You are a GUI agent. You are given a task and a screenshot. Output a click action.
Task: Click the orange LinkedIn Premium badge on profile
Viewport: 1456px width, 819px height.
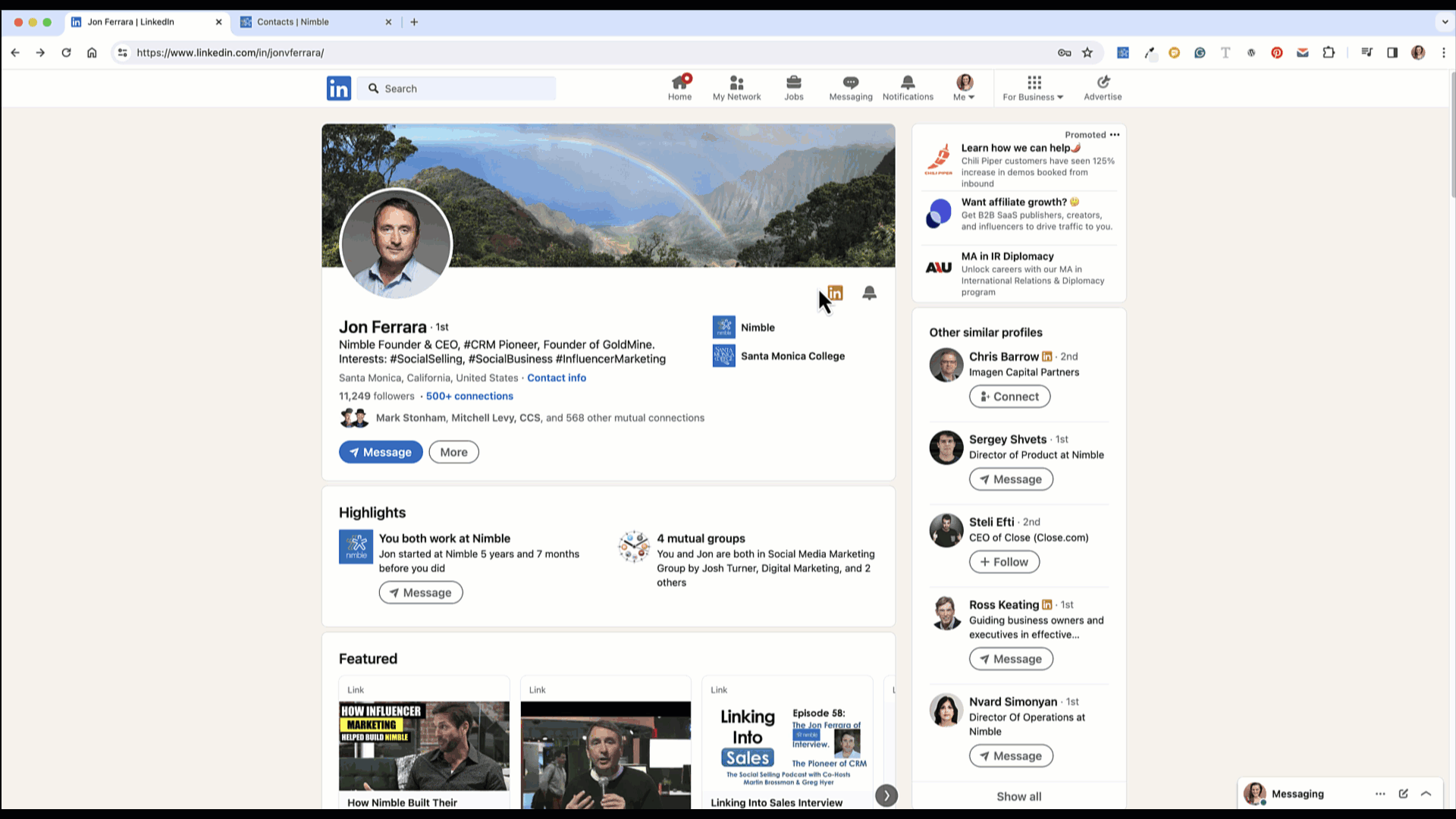click(x=836, y=293)
